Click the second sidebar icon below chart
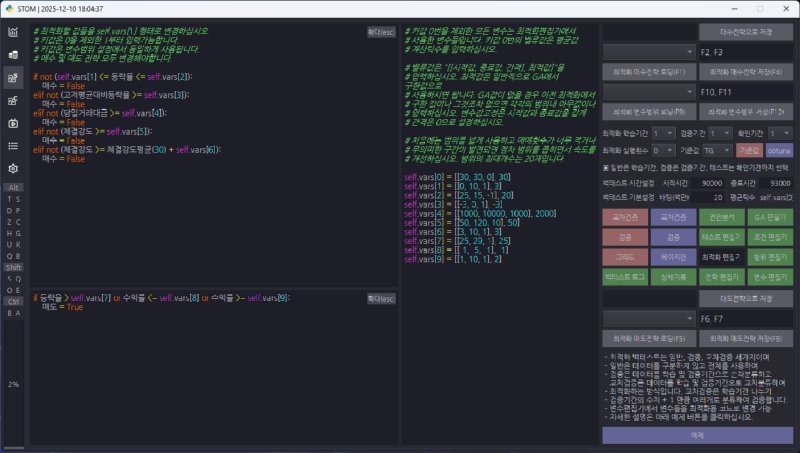The image size is (800, 453). click(x=14, y=54)
